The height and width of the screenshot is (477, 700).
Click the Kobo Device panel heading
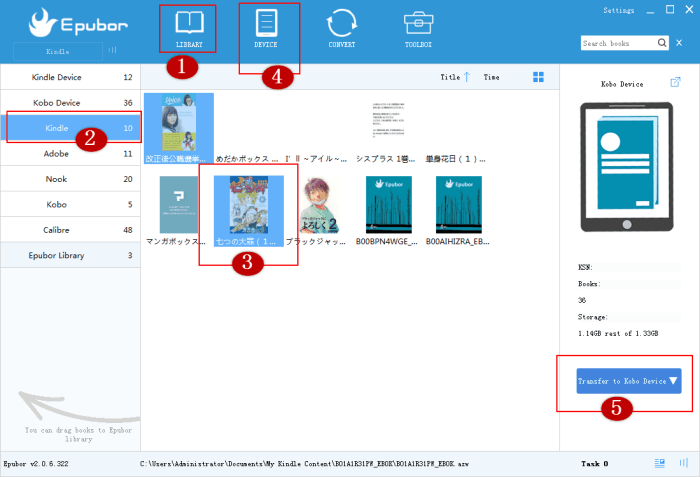coord(622,84)
